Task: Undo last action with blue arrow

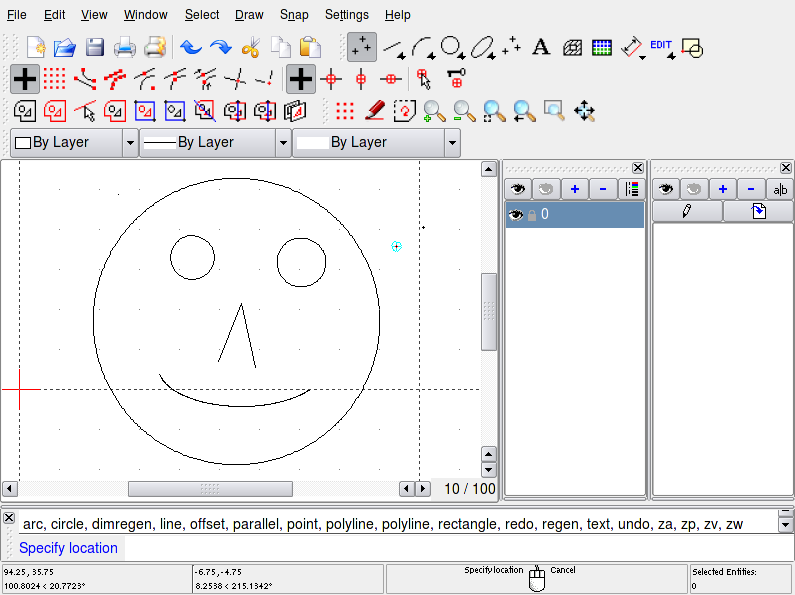Action: 191,48
